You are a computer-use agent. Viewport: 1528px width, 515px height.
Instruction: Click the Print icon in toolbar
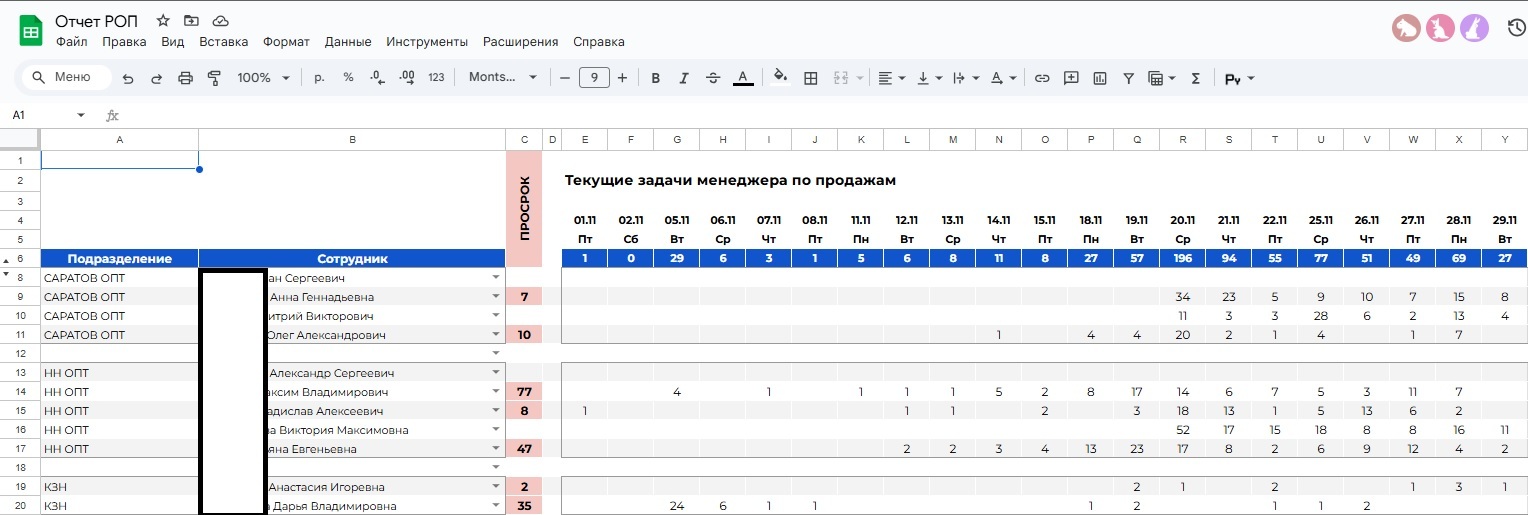(185, 78)
